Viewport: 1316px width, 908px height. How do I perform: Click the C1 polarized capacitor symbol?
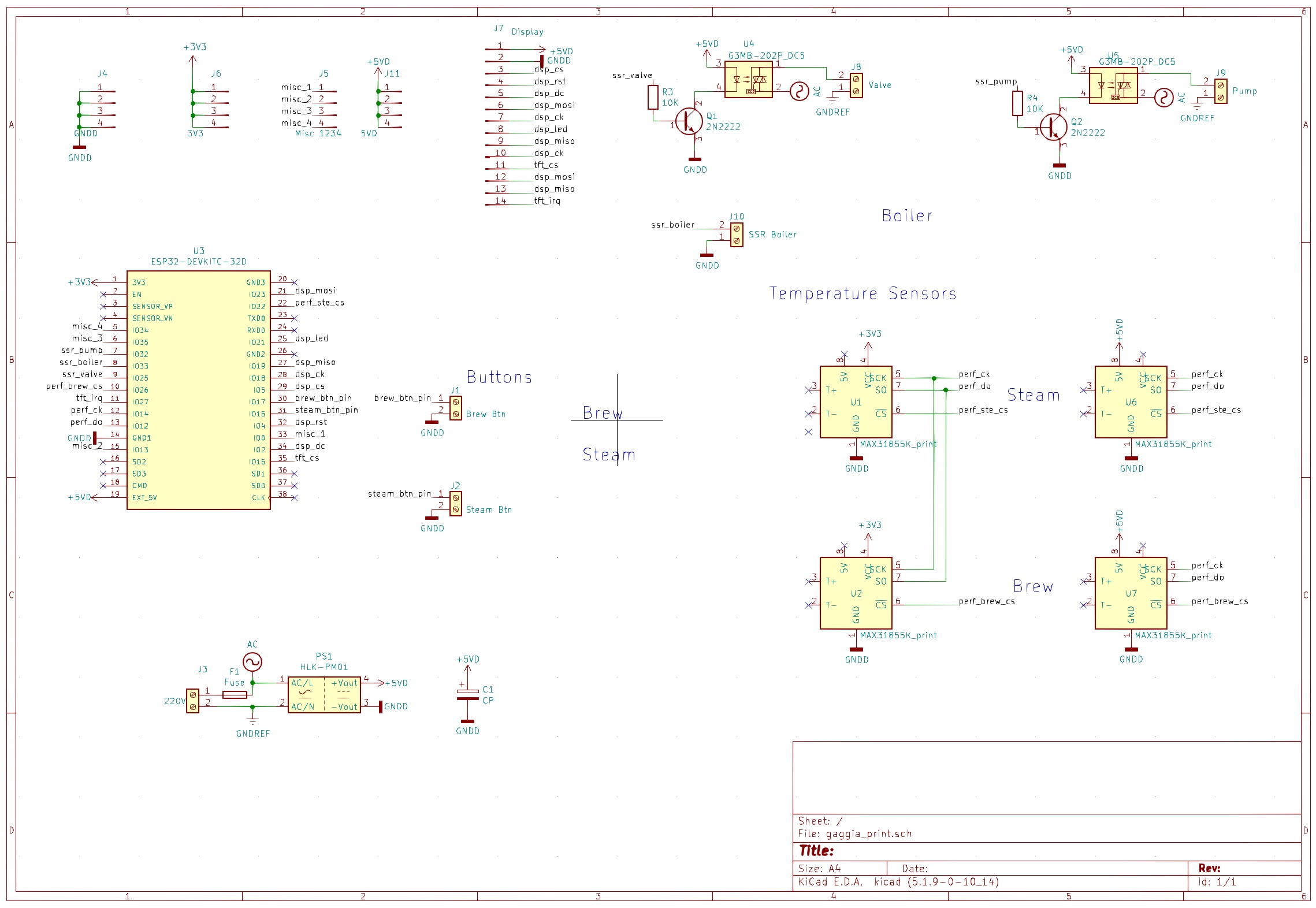(467, 695)
